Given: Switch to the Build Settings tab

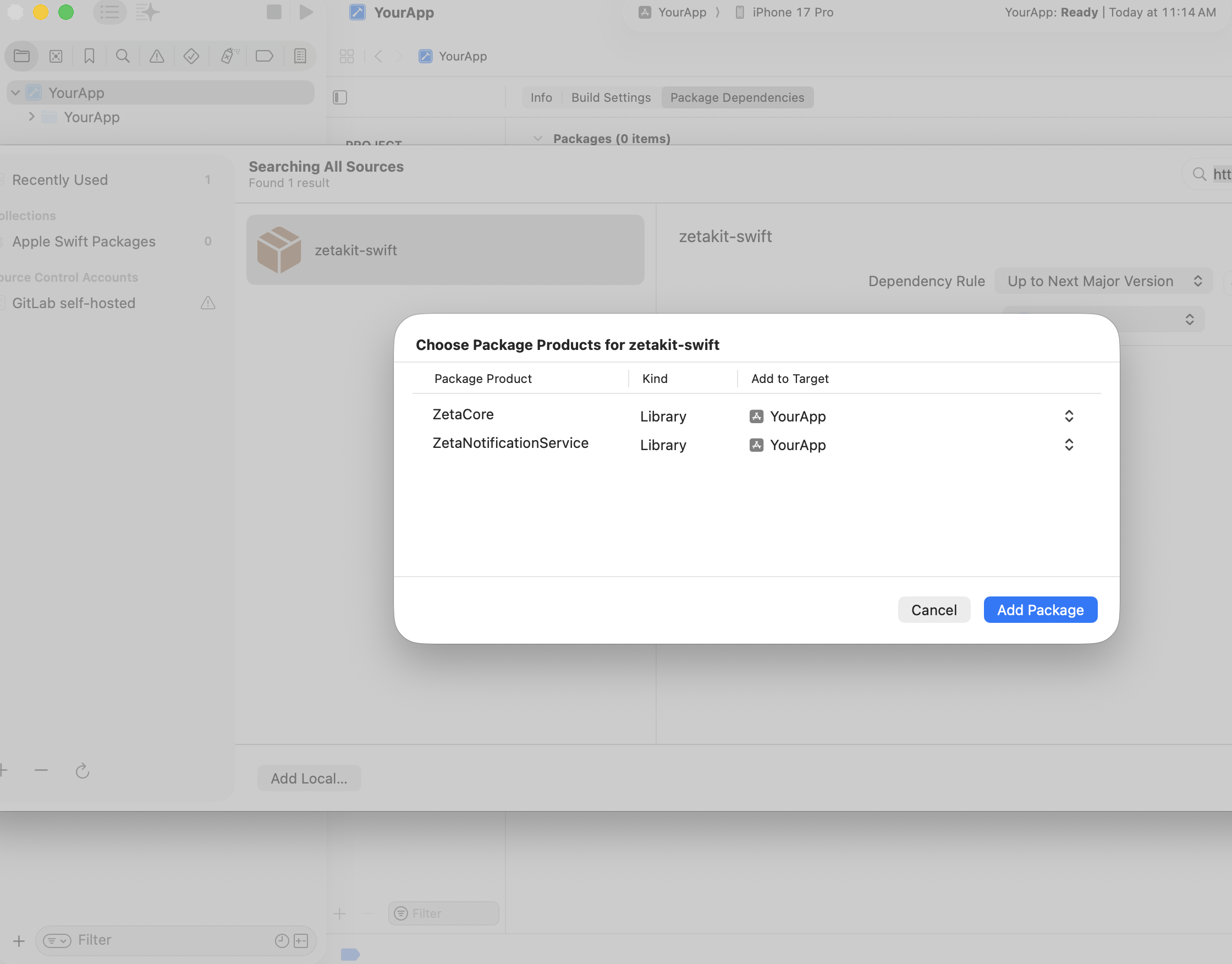Looking at the screenshot, I should [x=610, y=97].
